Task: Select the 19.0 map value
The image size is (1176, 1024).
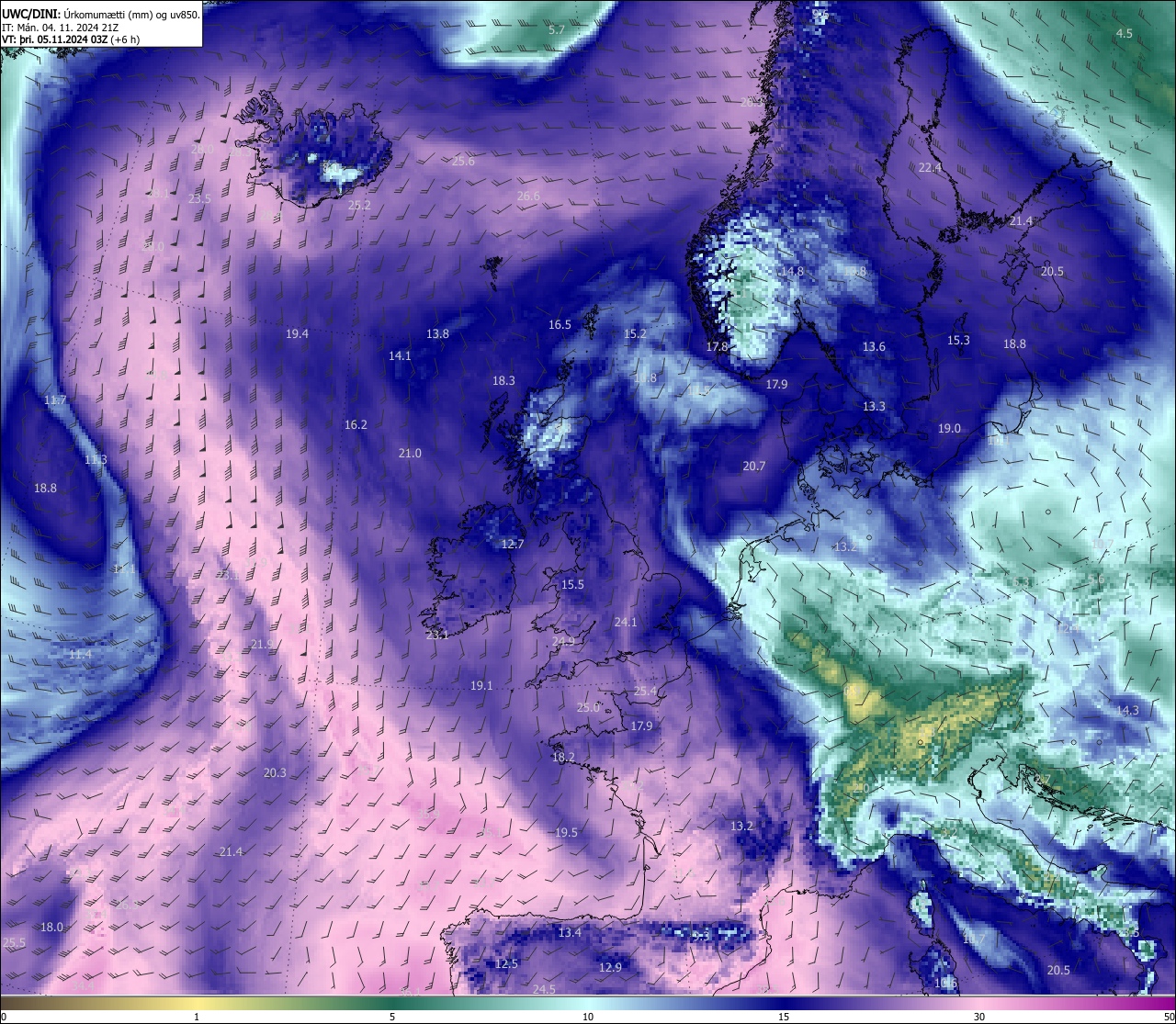Action: (949, 429)
